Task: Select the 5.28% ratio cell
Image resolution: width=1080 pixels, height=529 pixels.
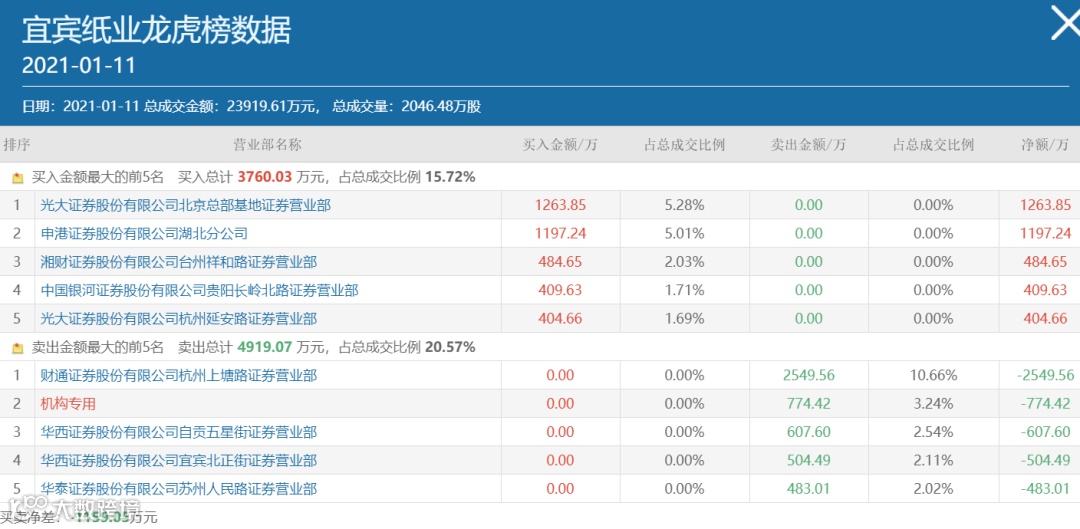Action: (685, 205)
